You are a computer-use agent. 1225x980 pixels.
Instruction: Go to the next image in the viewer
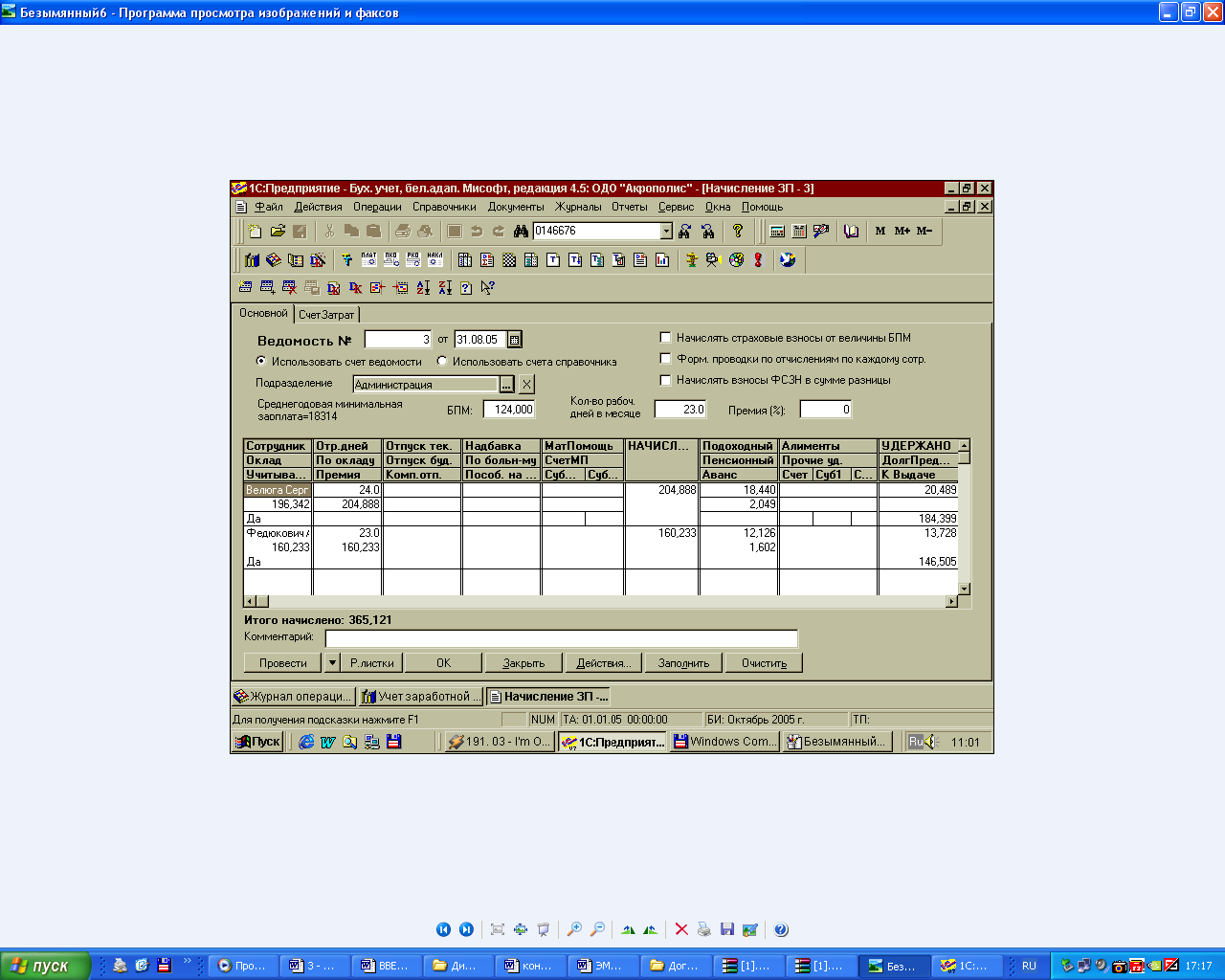tap(466, 929)
